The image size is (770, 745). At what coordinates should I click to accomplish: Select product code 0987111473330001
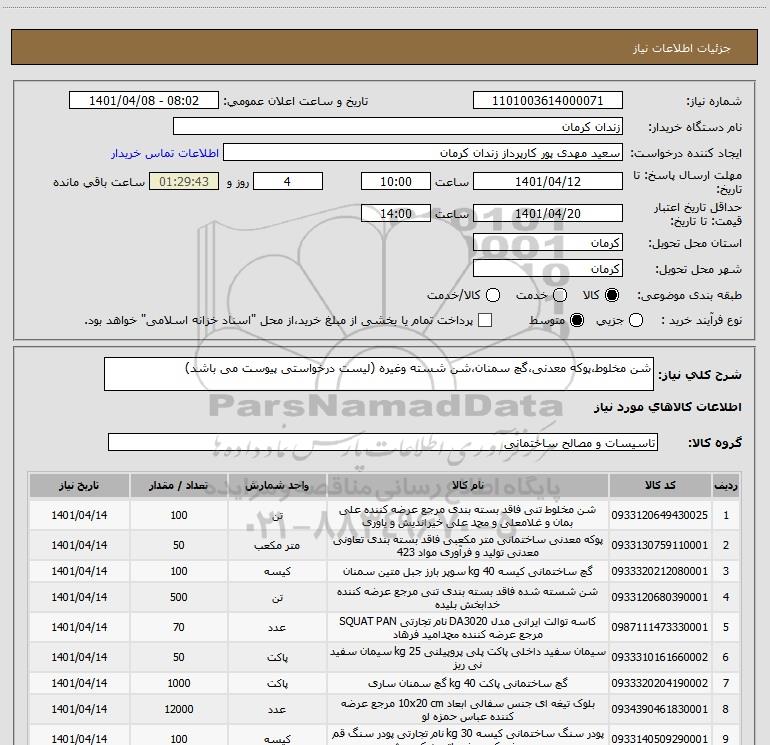click(x=660, y=627)
